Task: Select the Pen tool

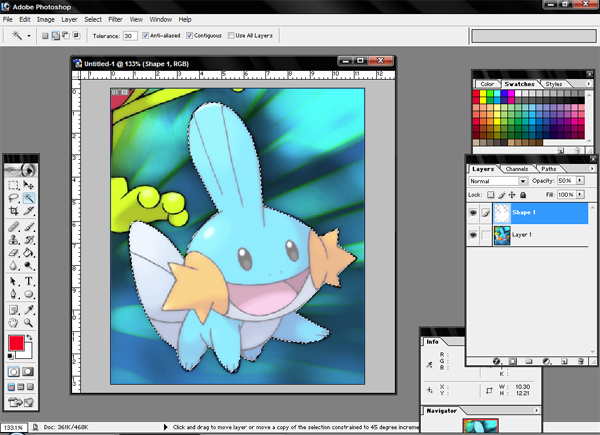Action: pyautogui.click(x=13, y=294)
